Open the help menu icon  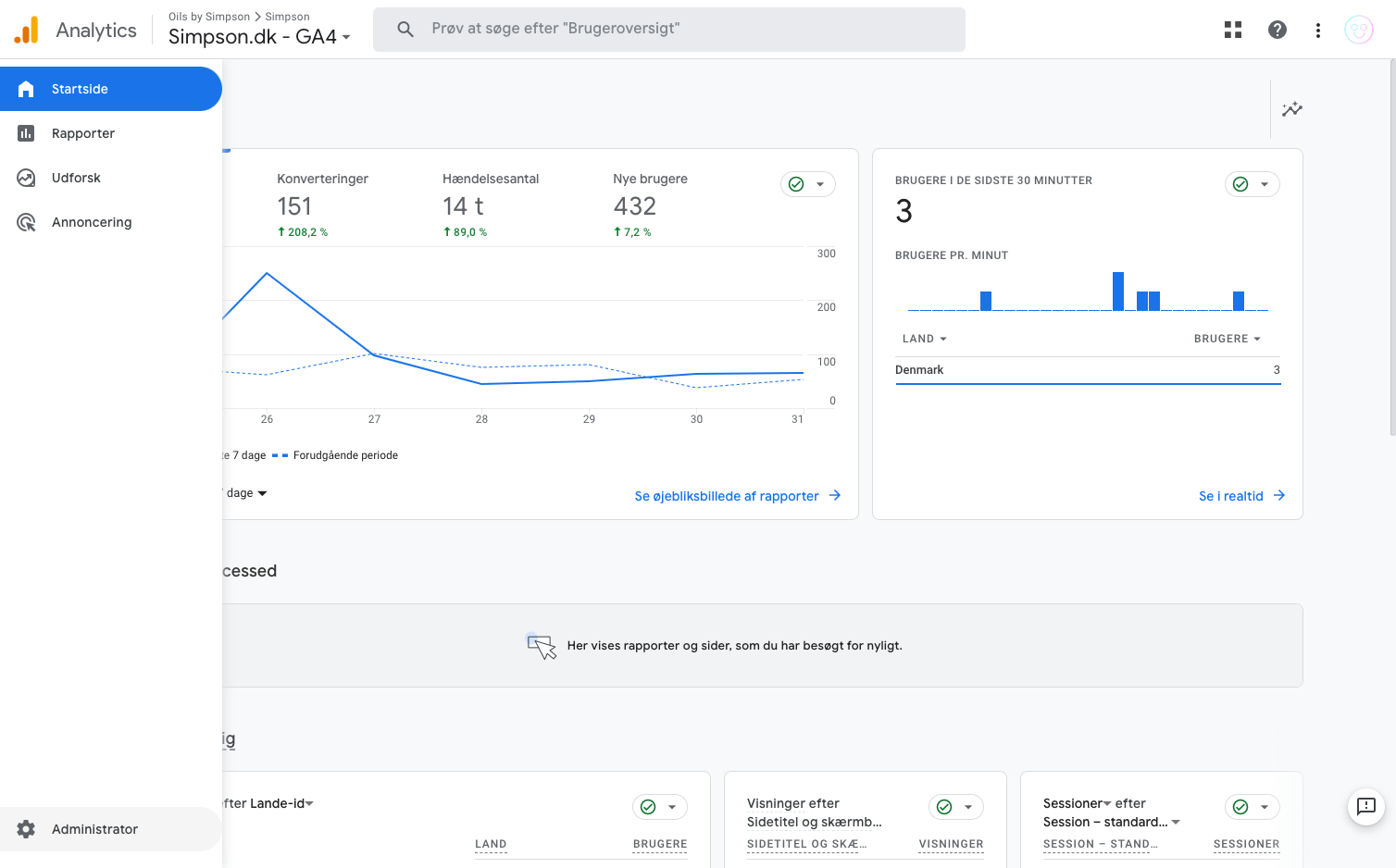[1278, 30]
